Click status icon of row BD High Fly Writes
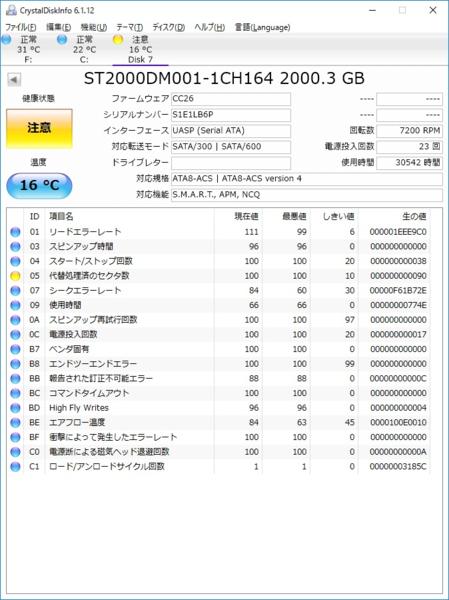449x600 pixels. pos(15,408)
